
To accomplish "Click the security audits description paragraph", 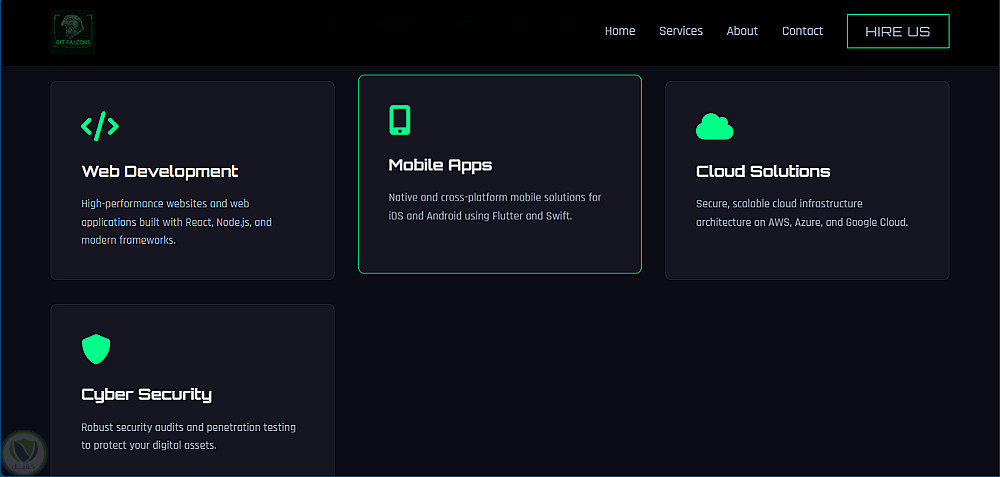I will [188, 436].
